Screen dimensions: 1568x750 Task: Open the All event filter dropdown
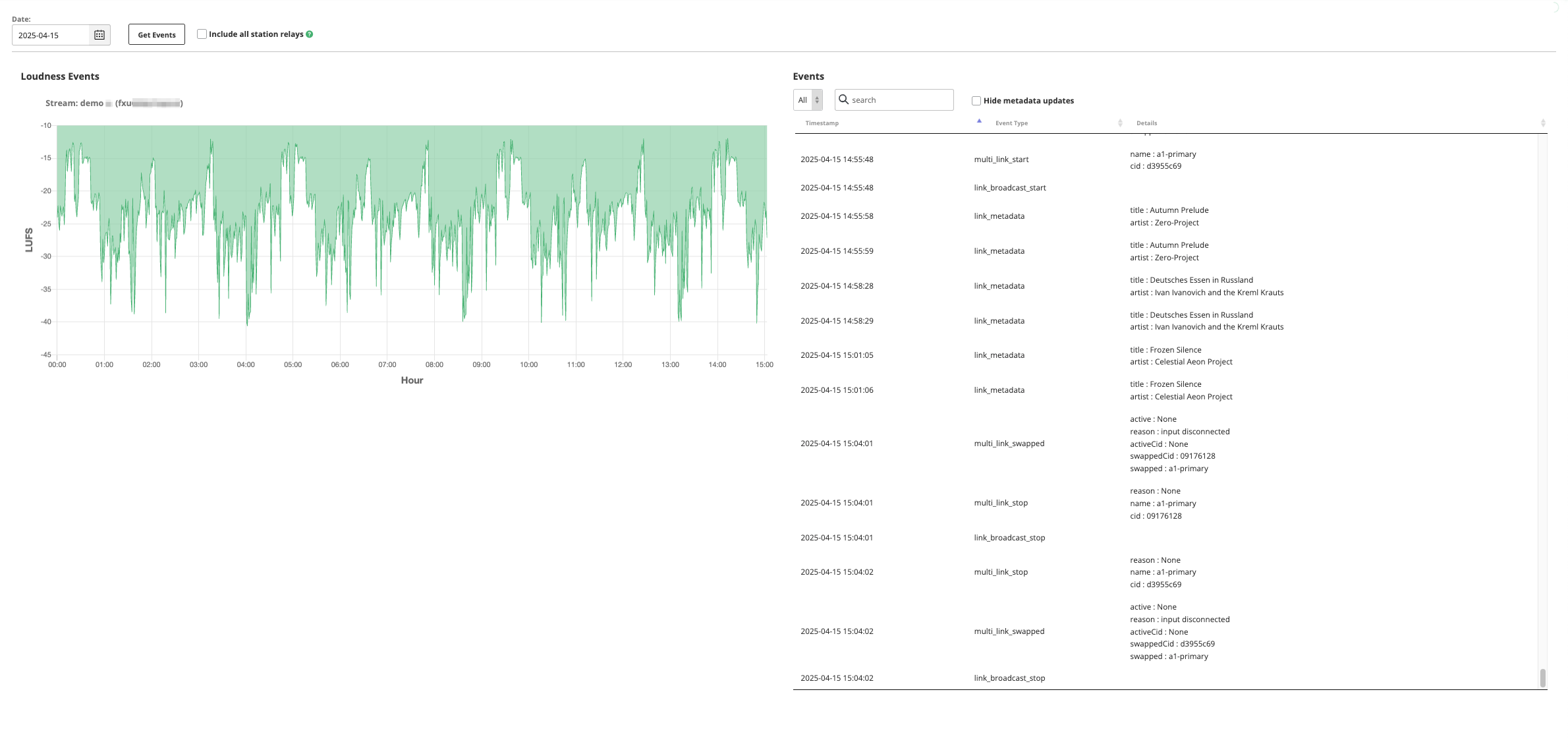[808, 100]
